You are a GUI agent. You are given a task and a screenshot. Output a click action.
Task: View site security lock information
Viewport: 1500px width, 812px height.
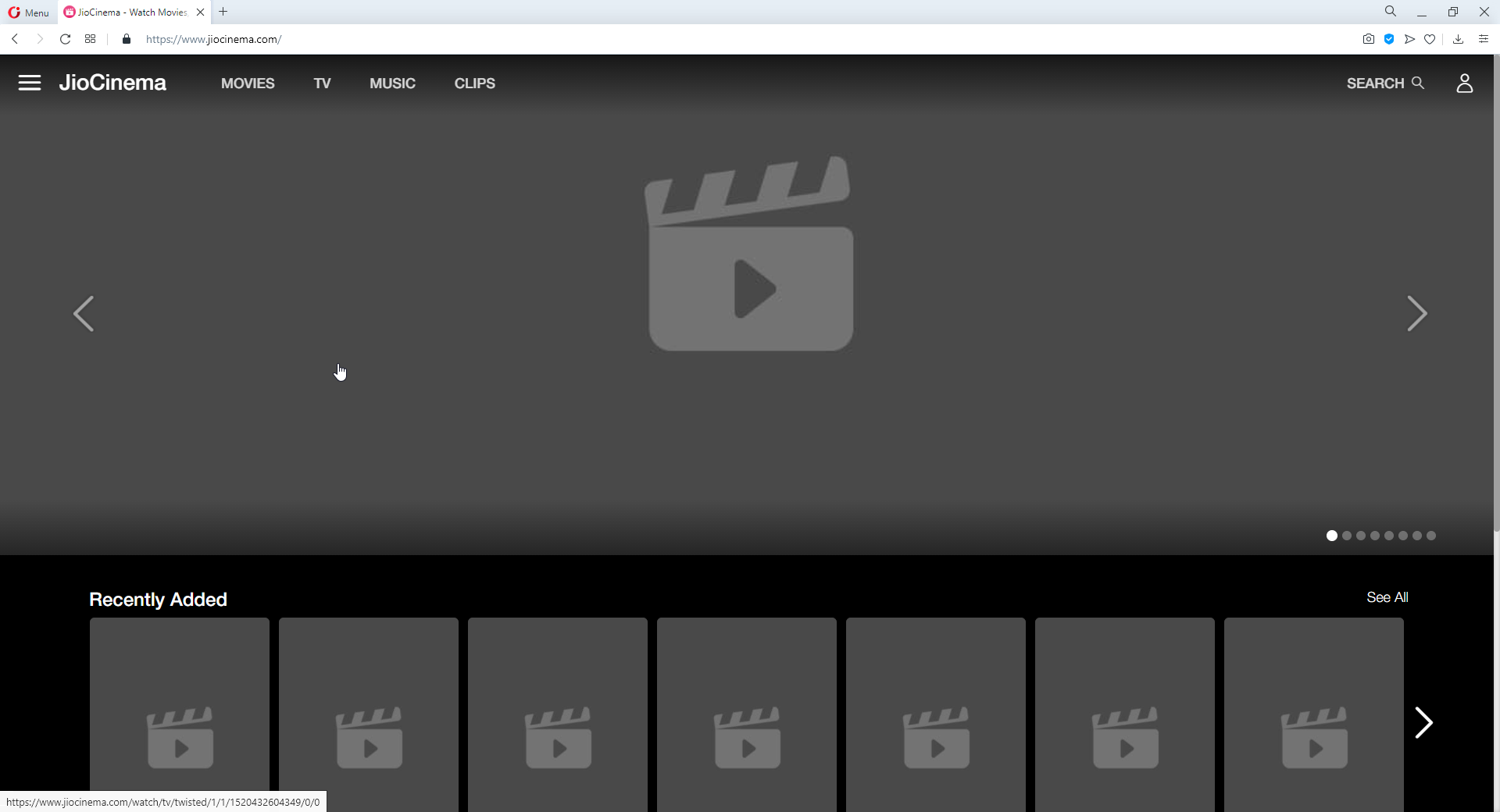127,39
